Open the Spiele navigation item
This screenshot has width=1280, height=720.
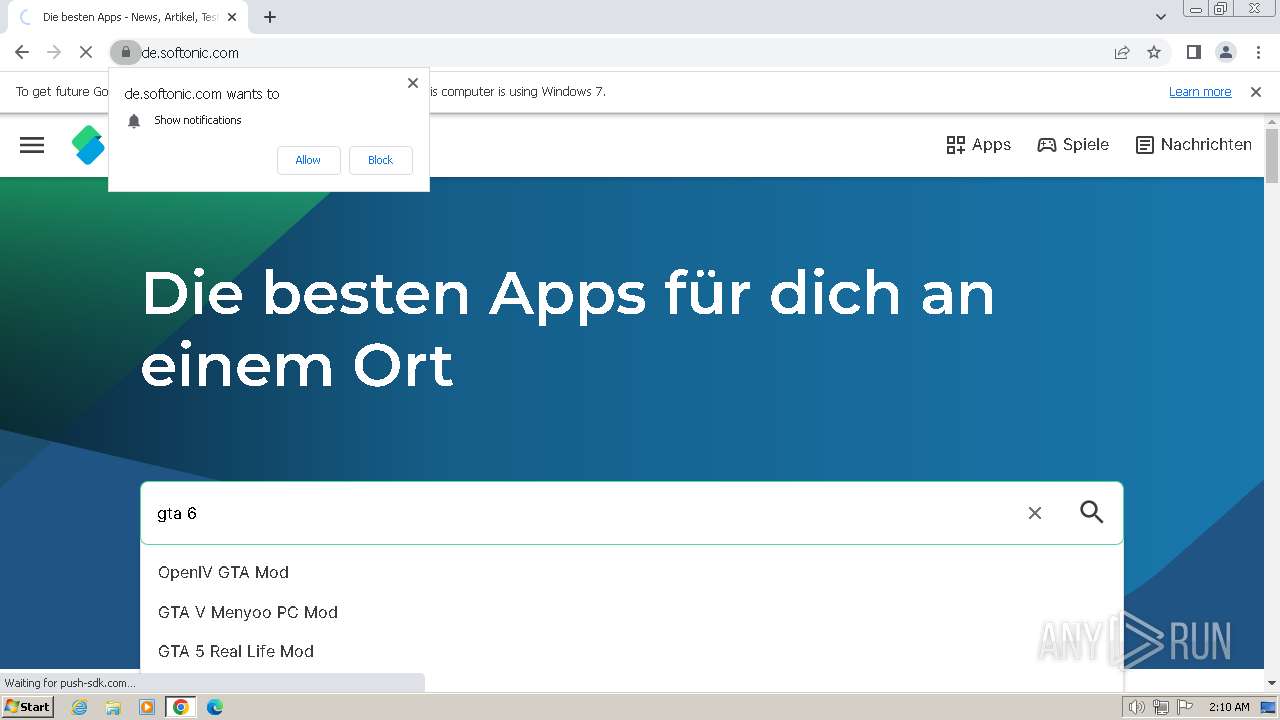click(x=1073, y=145)
